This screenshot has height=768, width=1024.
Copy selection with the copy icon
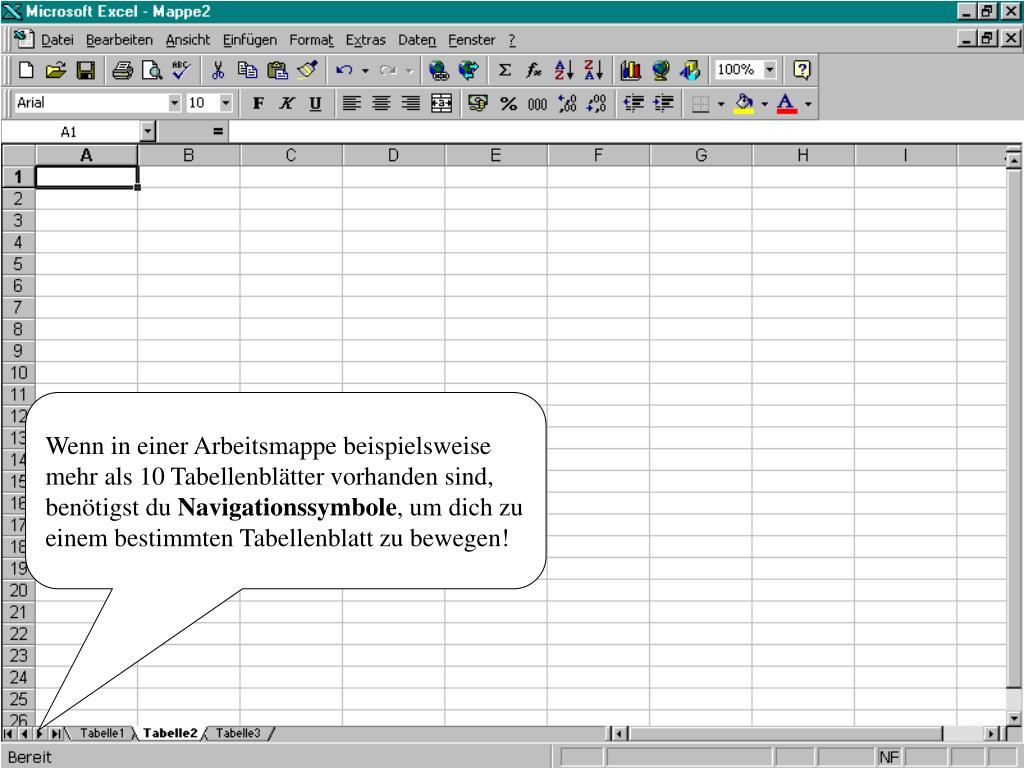pyautogui.click(x=248, y=70)
